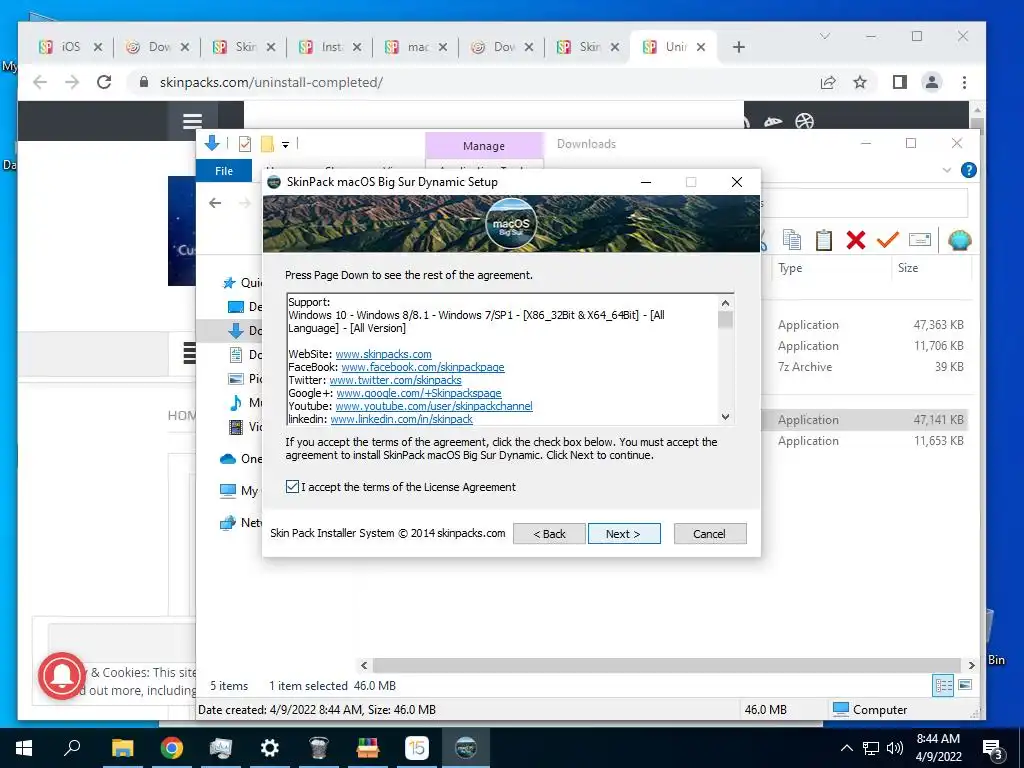Click the orange checkmark icon in Explorer toolbar
Image resolution: width=1024 pixels, height=768 pixels.
[888, 240]
